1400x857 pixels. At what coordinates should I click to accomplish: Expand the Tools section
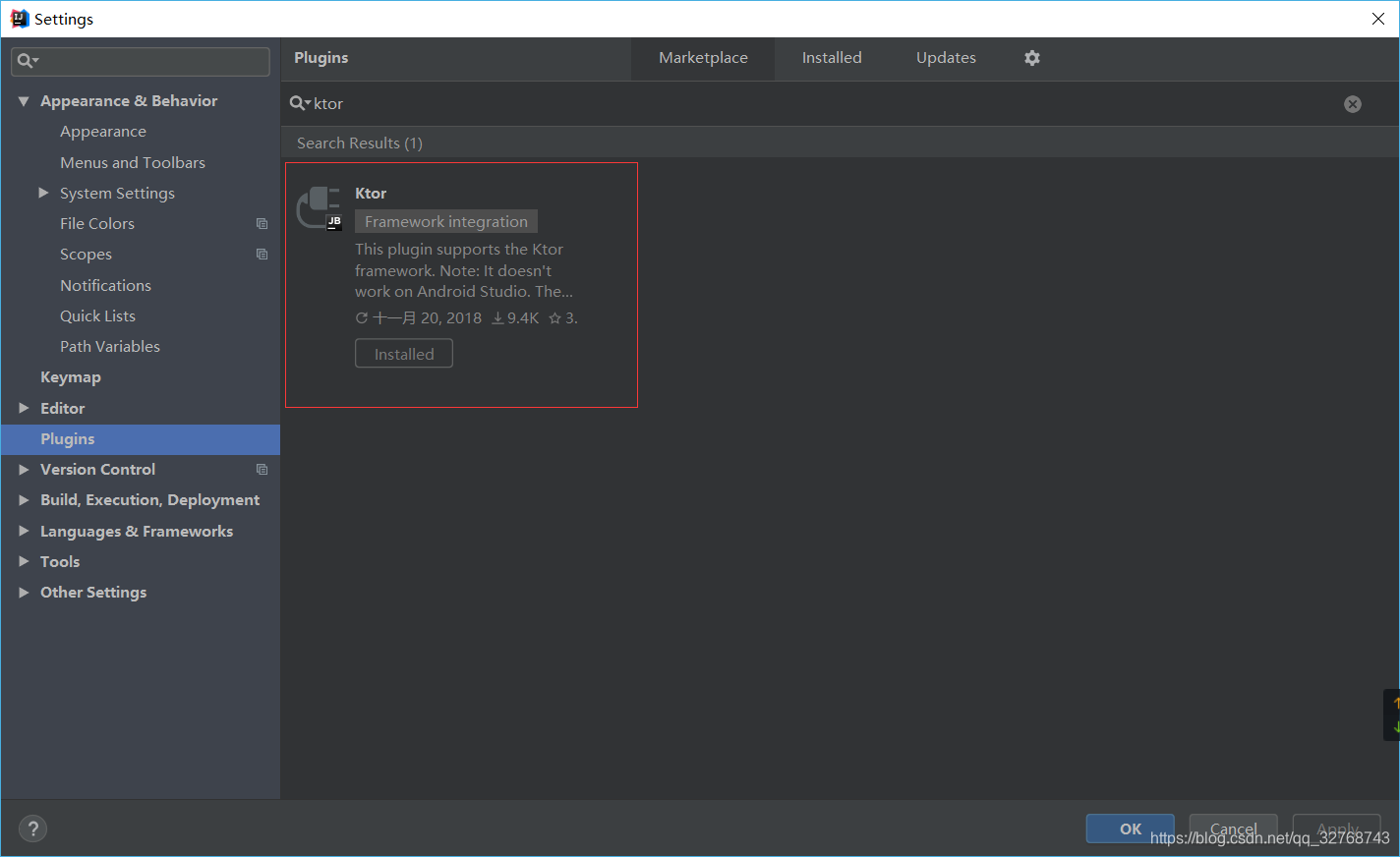(x=24, y=561)
